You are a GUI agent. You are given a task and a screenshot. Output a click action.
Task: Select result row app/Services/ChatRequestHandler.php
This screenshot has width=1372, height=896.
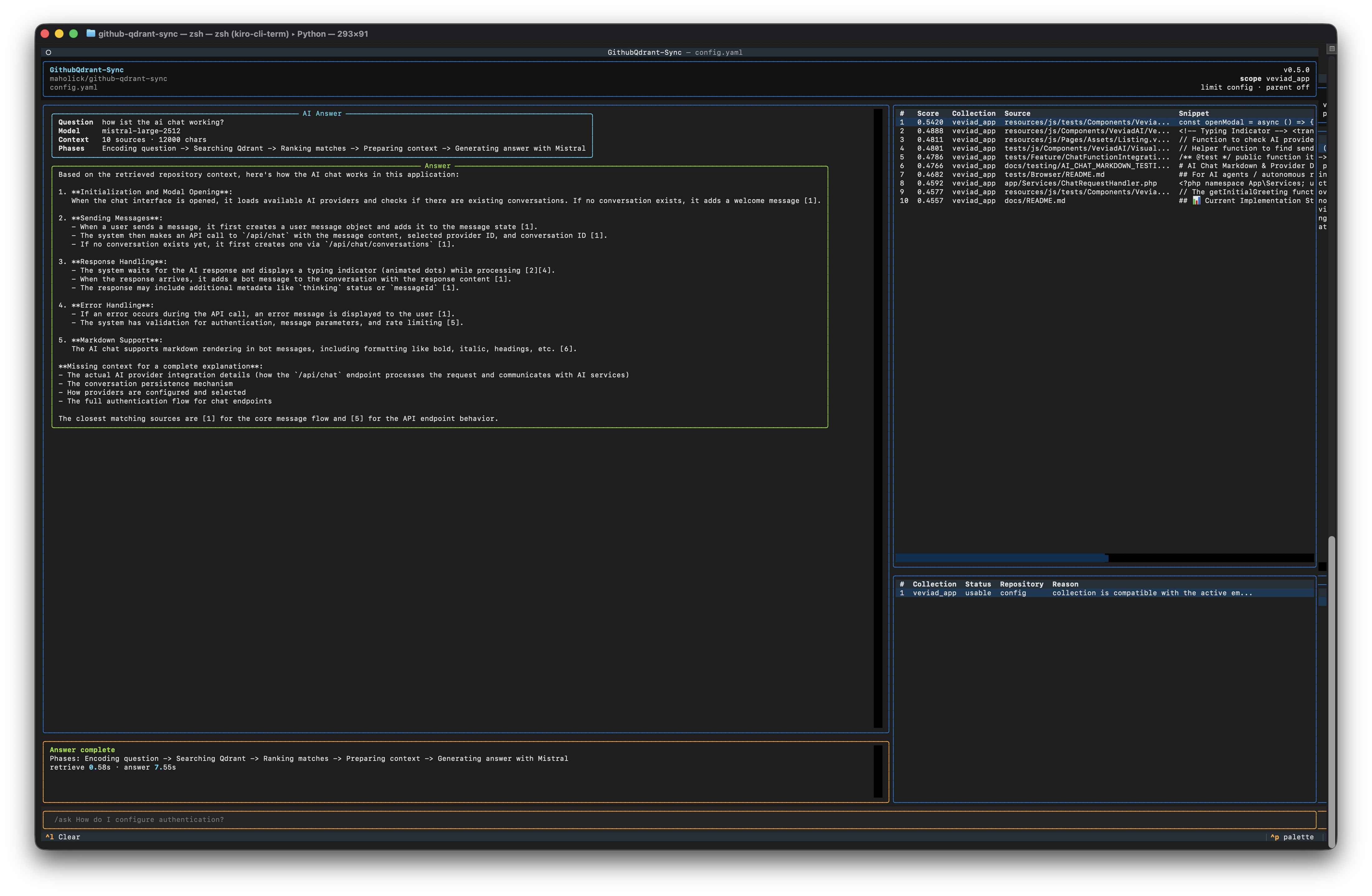coord(1105,183)
